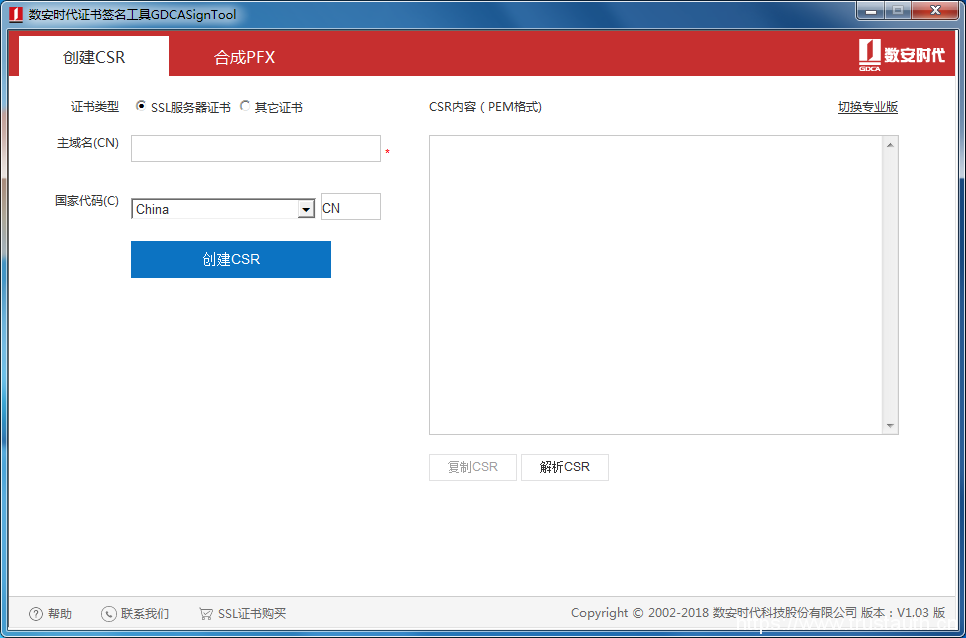Click inside the CSR内容 PEM text area
Viewport: 966px width, 638px height.
click(657, 285)
